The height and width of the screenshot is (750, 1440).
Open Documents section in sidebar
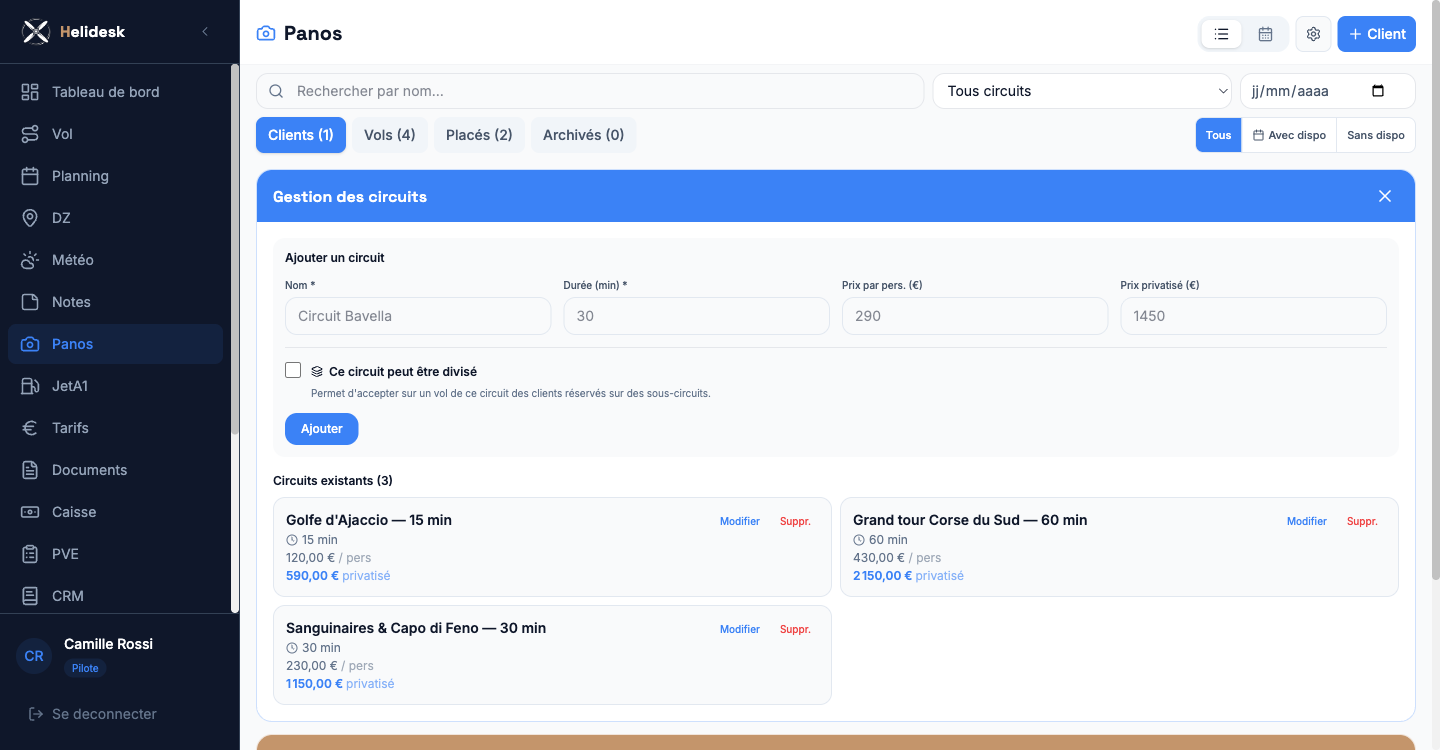pyautogui.click(x=115, y=470)
